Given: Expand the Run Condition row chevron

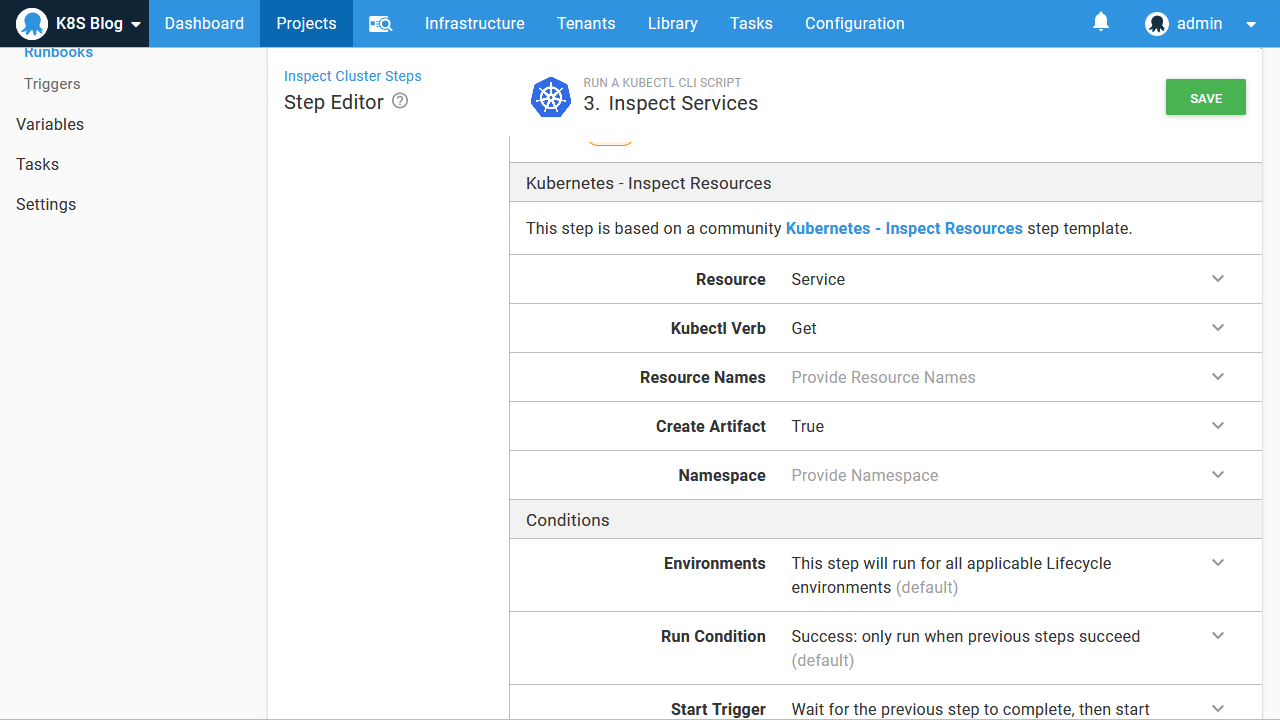Looking at the screenshot, I should [1218, 636].
